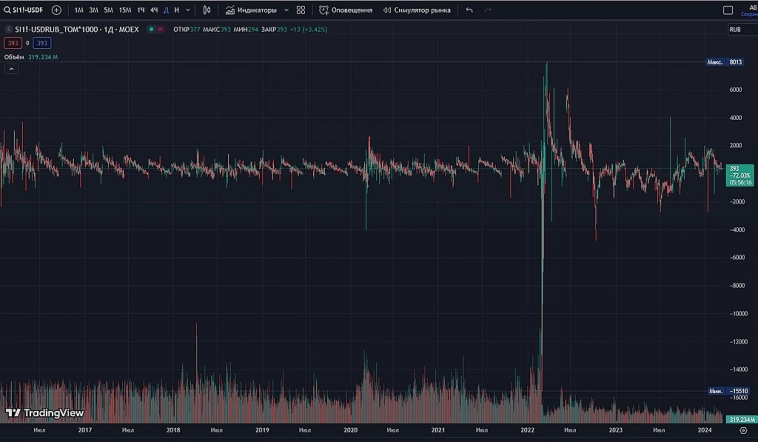Open the chart layout square icon

point(728,10)
